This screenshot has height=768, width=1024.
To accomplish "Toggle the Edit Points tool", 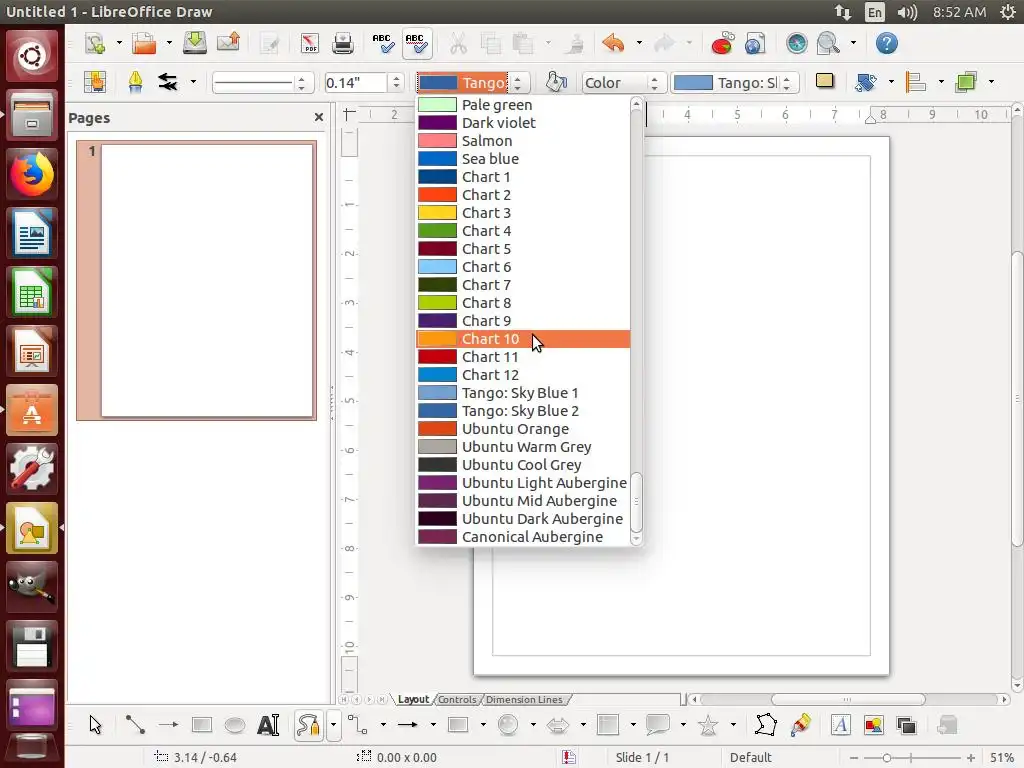I will 765,725.
